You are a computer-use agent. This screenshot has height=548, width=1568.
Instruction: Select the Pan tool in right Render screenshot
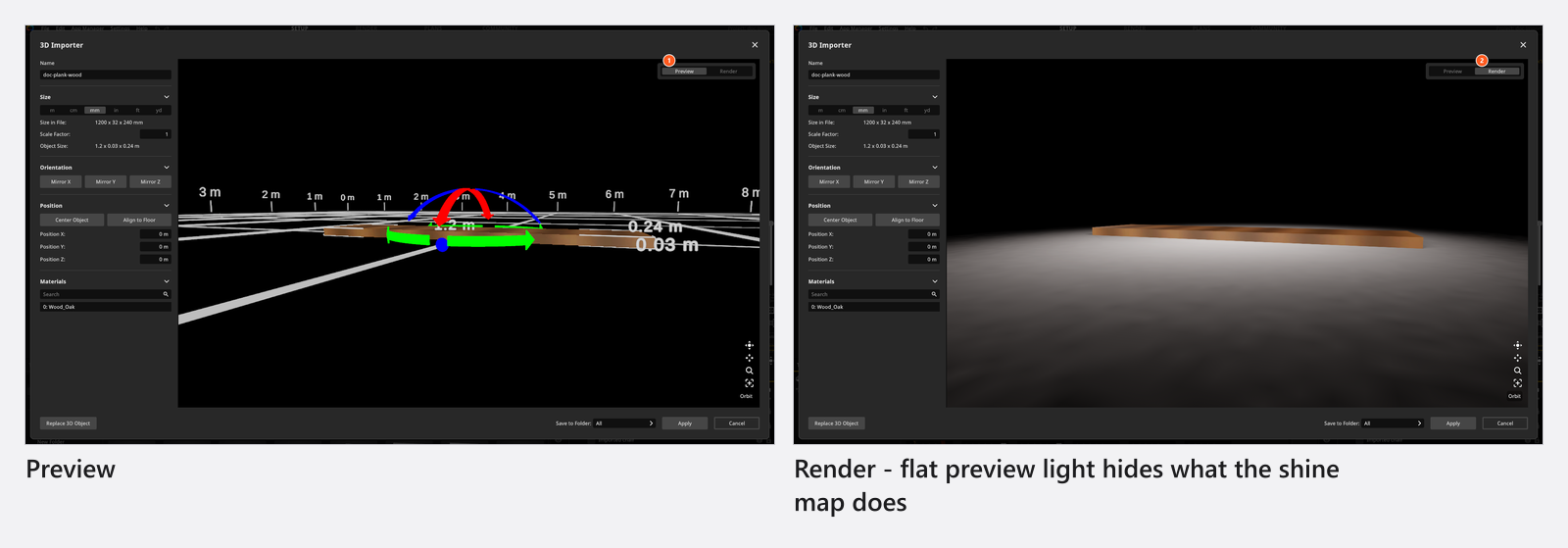pyautogui.click(x=1517, y=358)
